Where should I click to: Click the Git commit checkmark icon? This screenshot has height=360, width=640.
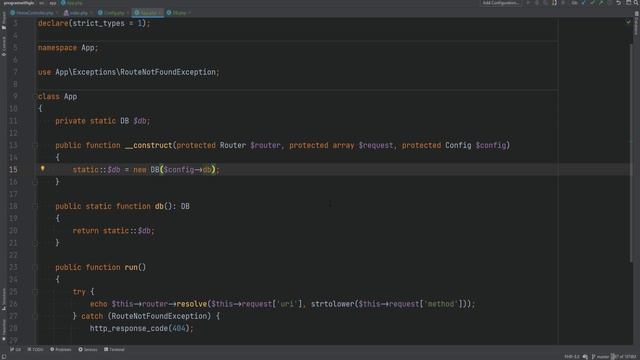592,3
